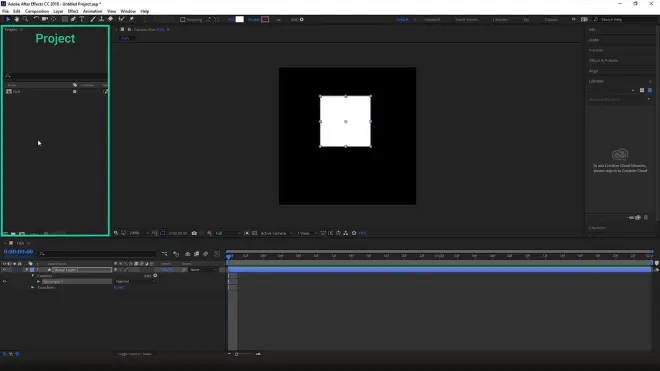
Task: Click the timeline layer search field
Action: tap(98, 254)
